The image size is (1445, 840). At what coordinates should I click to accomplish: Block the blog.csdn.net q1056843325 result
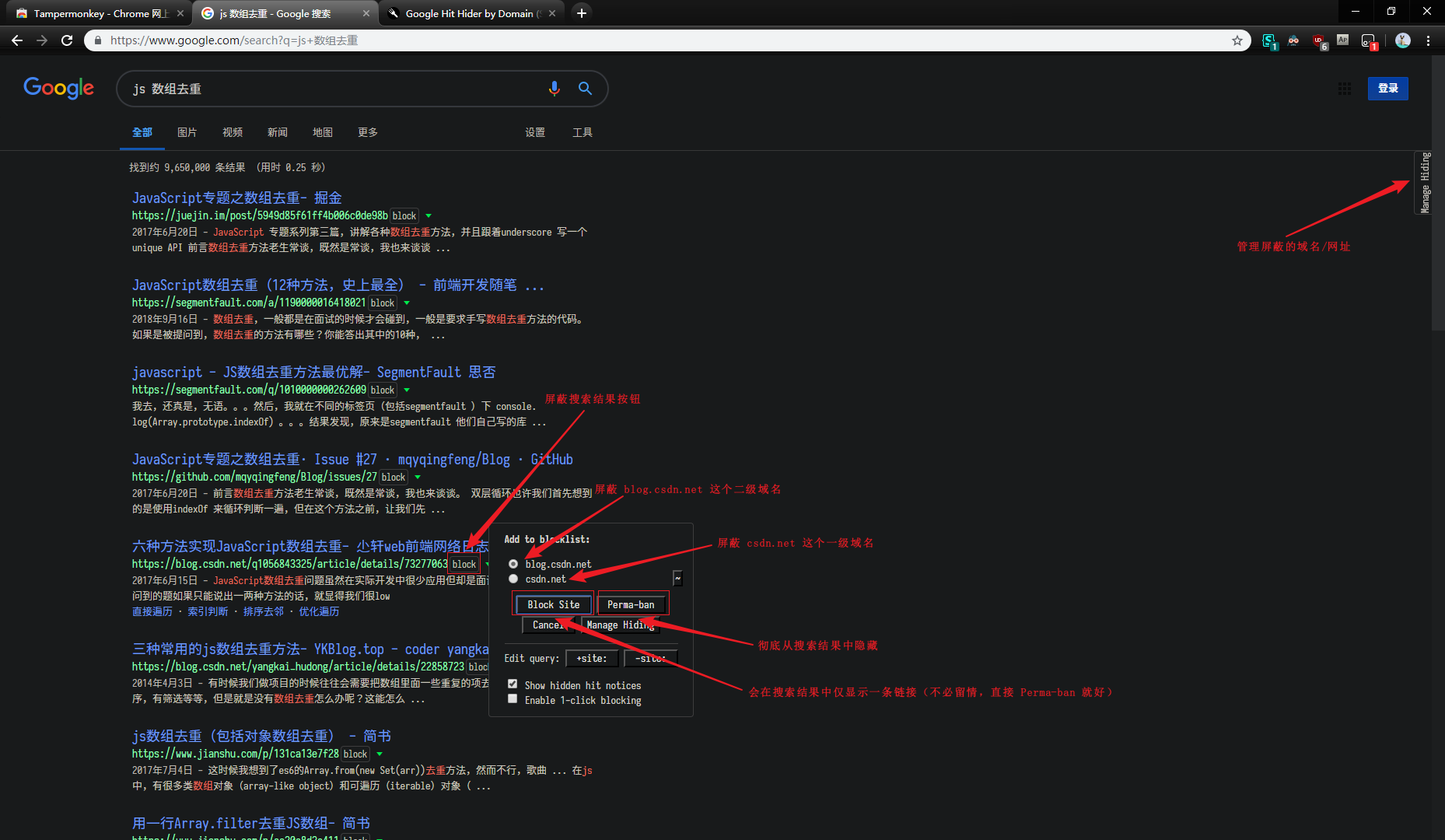[464, 564]
